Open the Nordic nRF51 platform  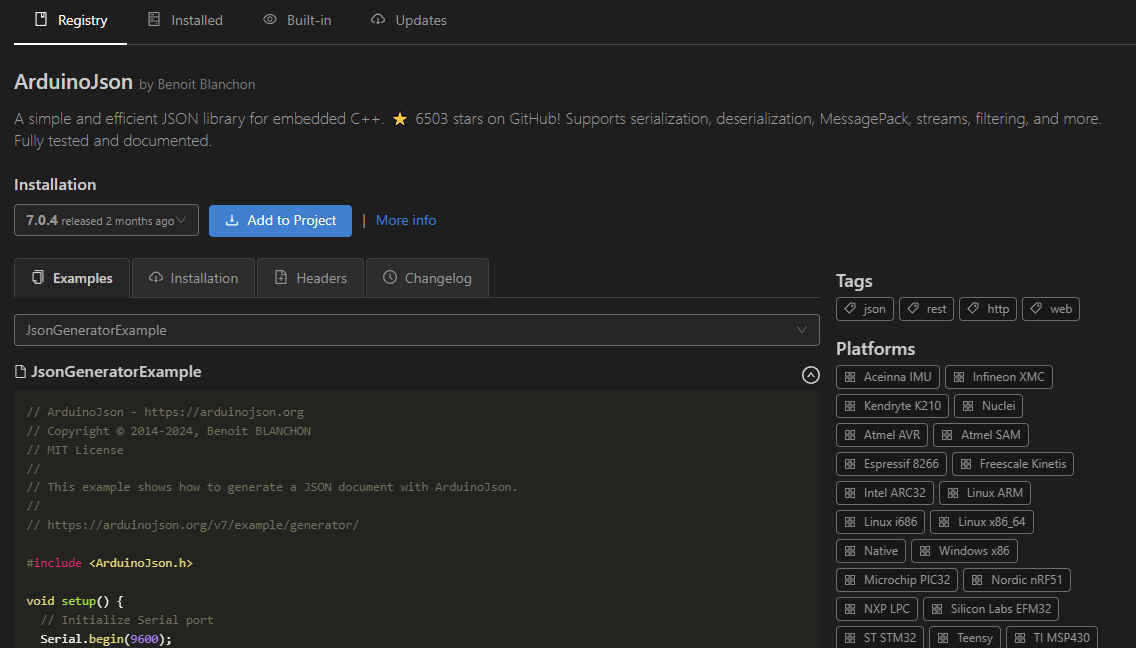click(1017, 580)
